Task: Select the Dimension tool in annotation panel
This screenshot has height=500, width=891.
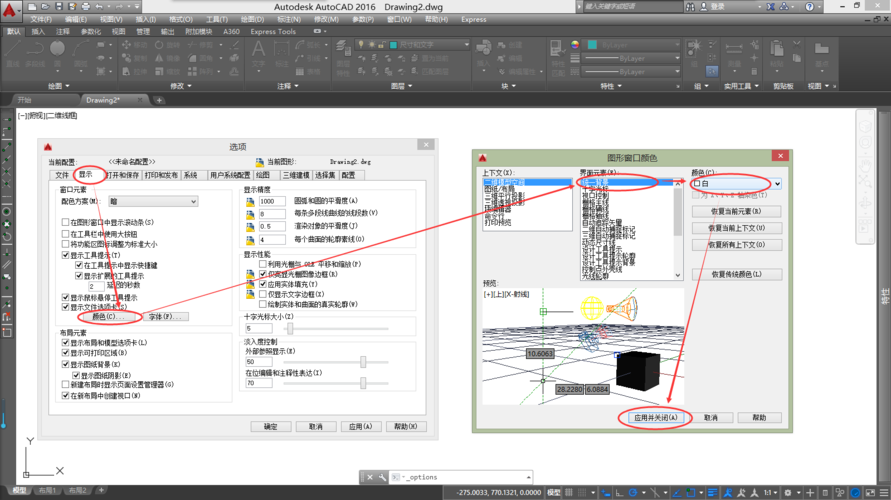Action: coord(281,54)
